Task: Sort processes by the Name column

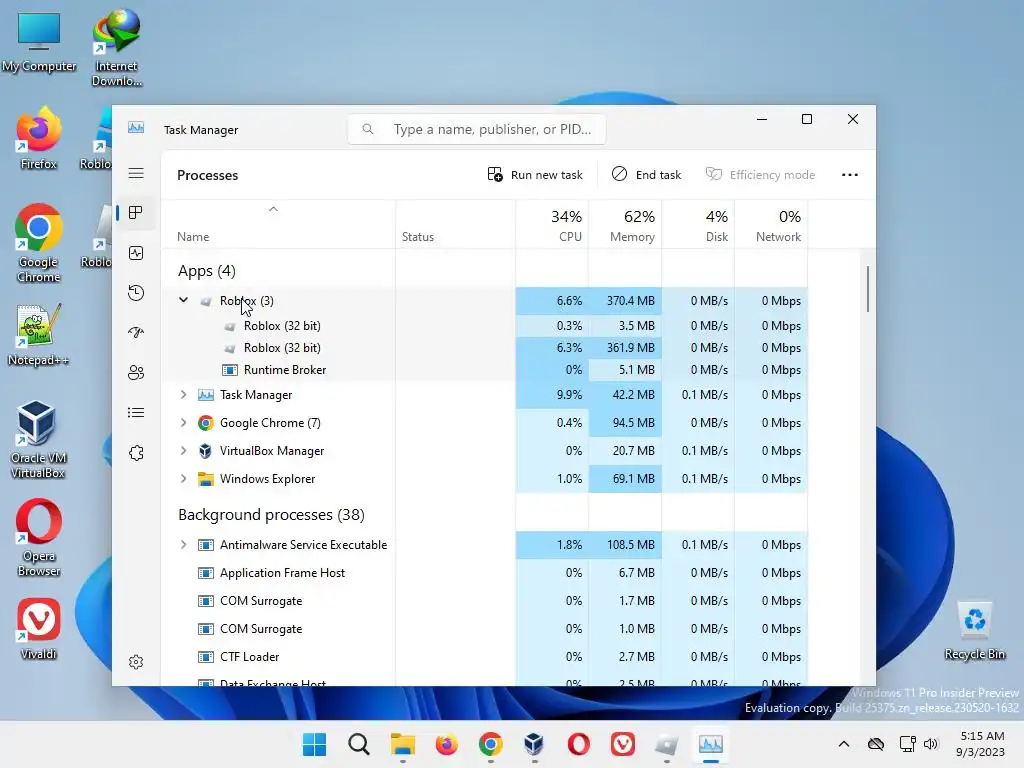Action: [278, 225]
